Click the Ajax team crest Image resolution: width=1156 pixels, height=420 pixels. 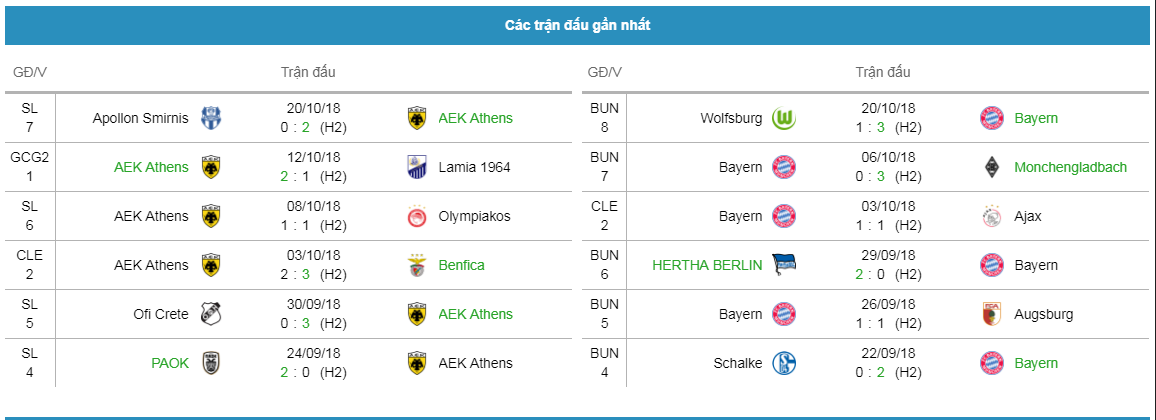coord(992,216)
